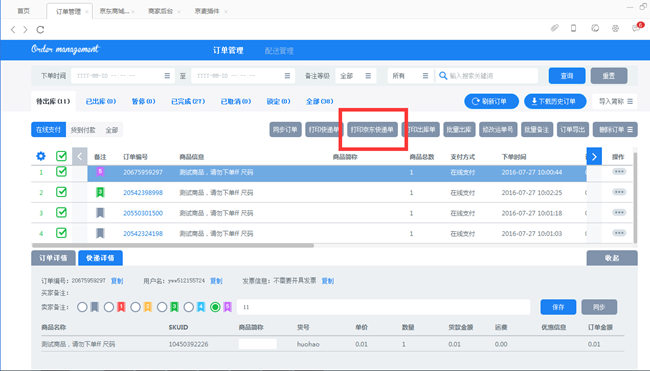Image resolution: width=650 pixels, height=371 pixels.
Task: Open more actions for order 20675959297
Action: (x=619, y=172)
